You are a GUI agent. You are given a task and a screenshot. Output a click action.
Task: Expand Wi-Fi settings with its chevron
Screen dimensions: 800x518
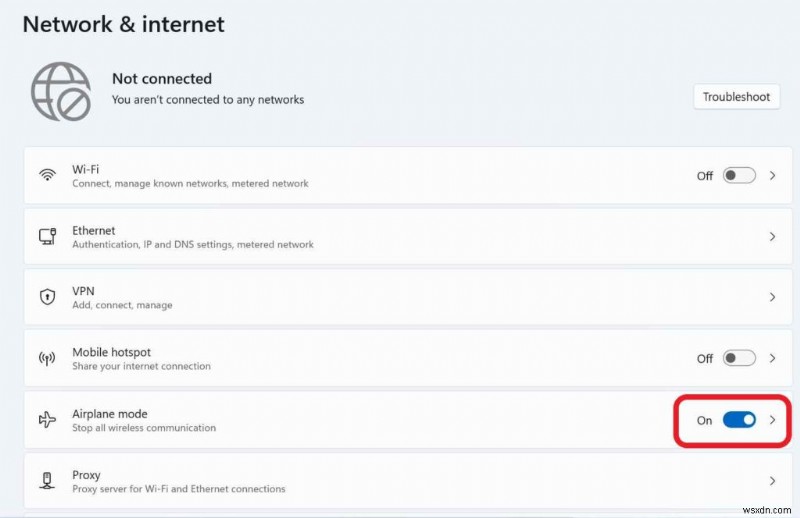pyautogui.click(x=772, y=175)
